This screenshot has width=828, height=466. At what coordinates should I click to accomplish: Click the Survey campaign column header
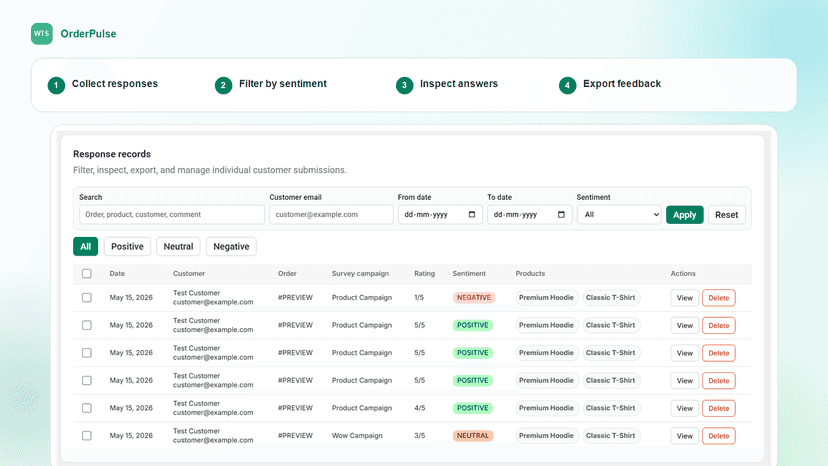(360, 274)
